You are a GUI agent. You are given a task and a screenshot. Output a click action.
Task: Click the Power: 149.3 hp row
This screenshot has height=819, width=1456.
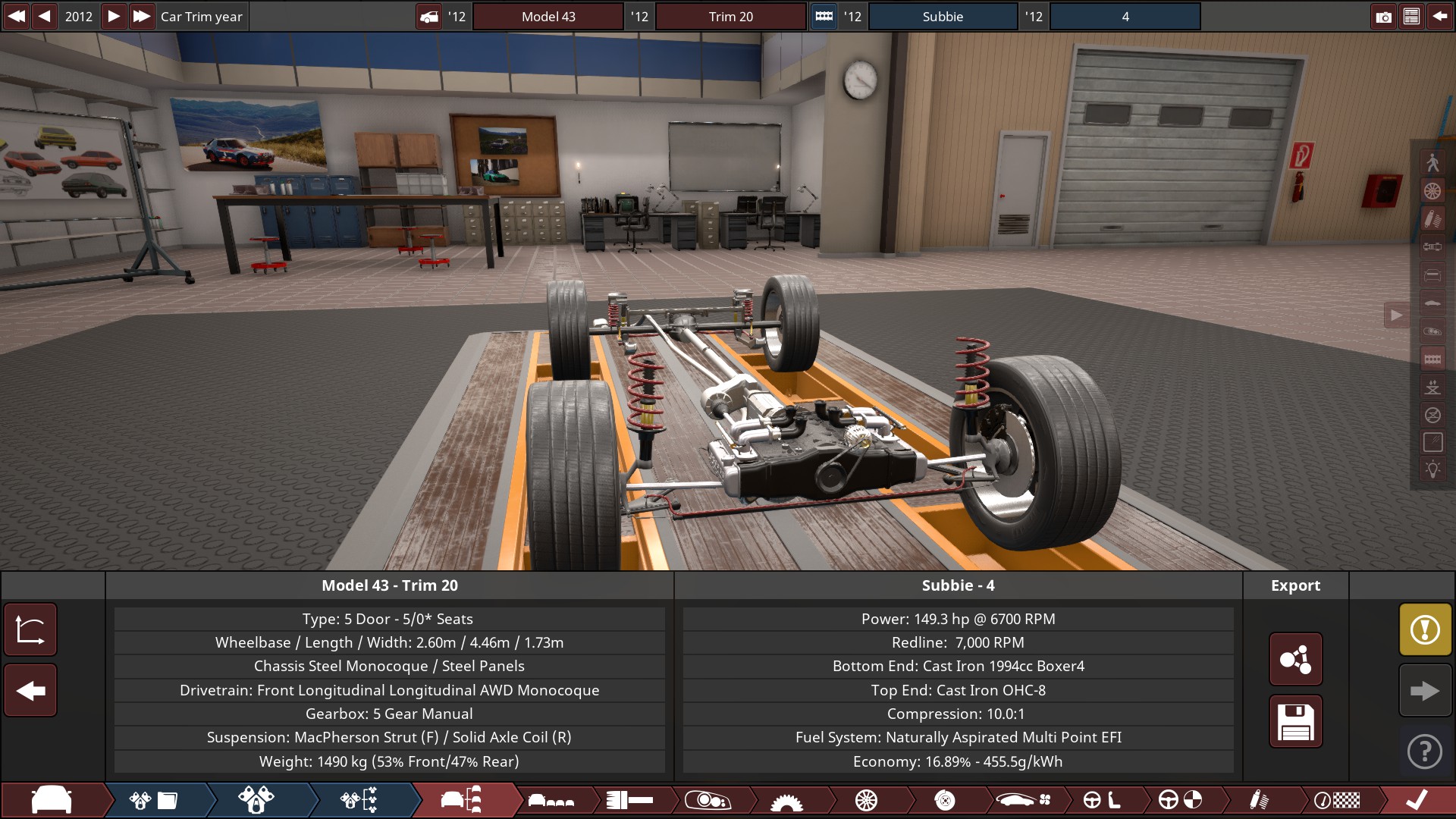pos(958,619)
